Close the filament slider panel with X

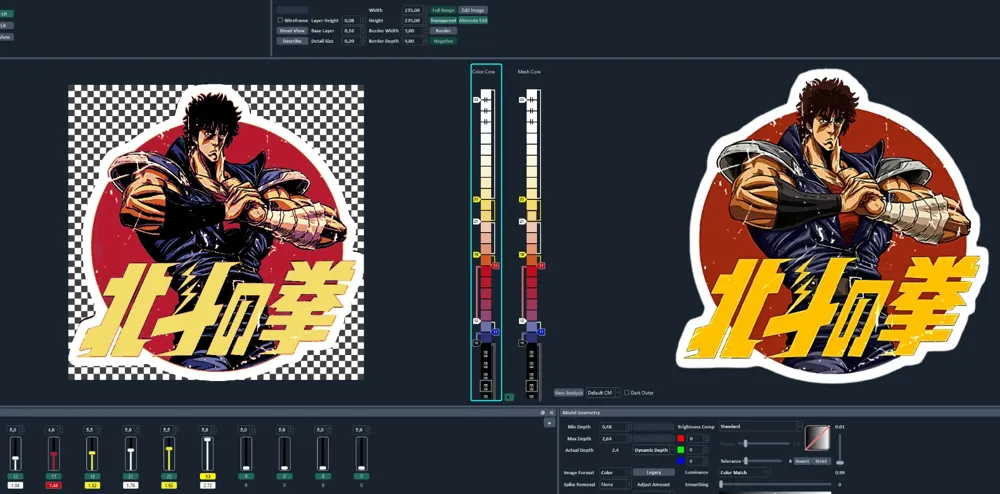point(552,413)
